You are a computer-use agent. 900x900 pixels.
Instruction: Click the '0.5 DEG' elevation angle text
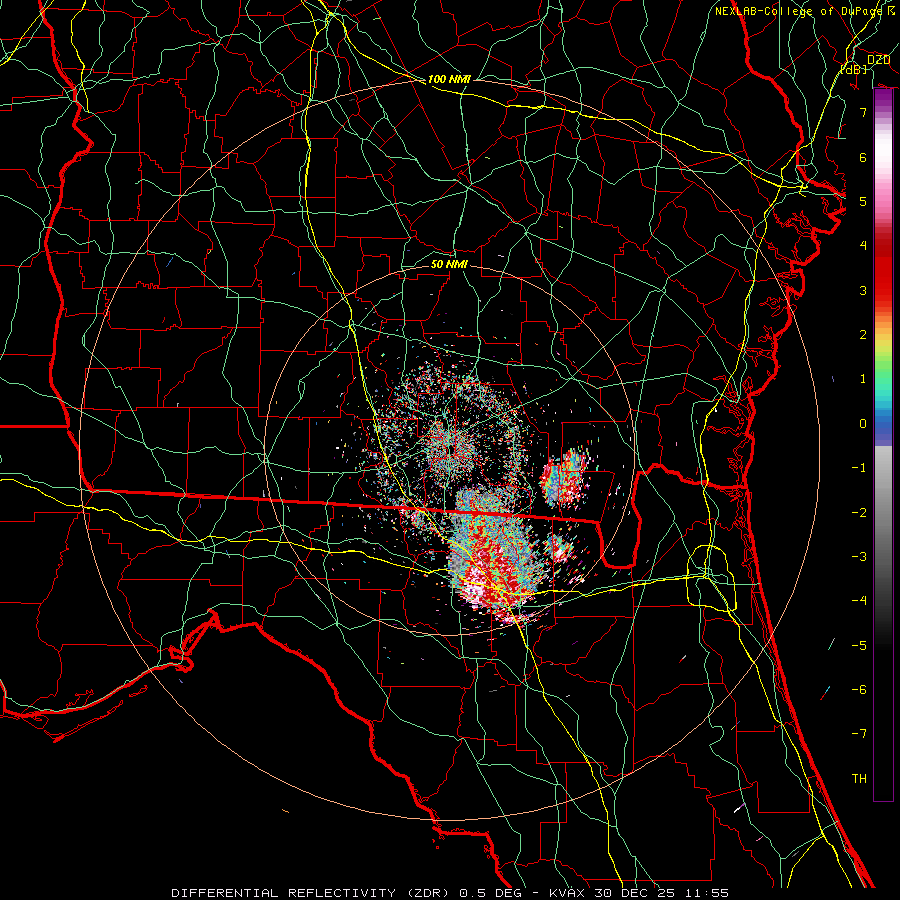[491, 893]
